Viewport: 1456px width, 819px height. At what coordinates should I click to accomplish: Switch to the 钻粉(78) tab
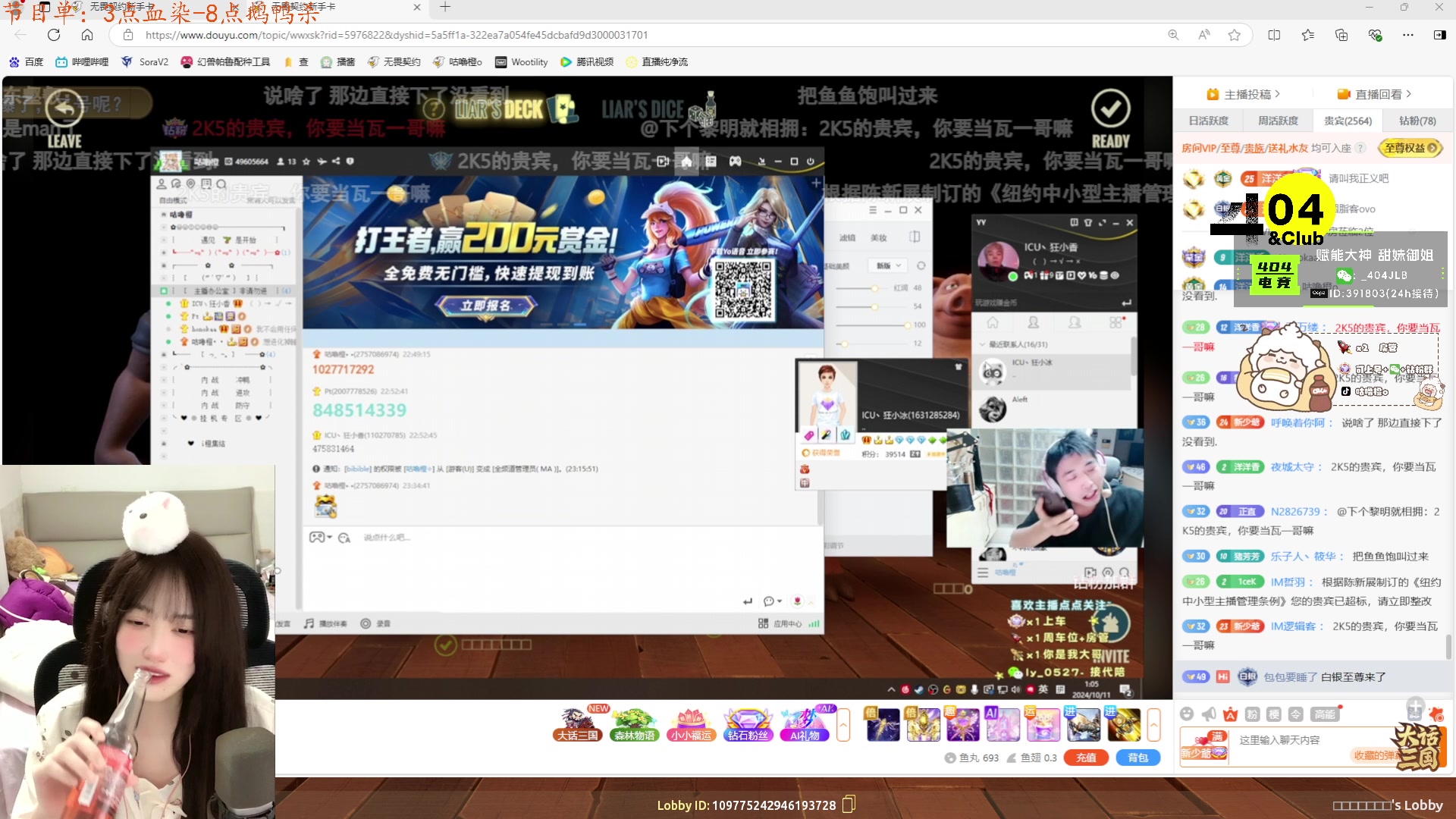1417,121
